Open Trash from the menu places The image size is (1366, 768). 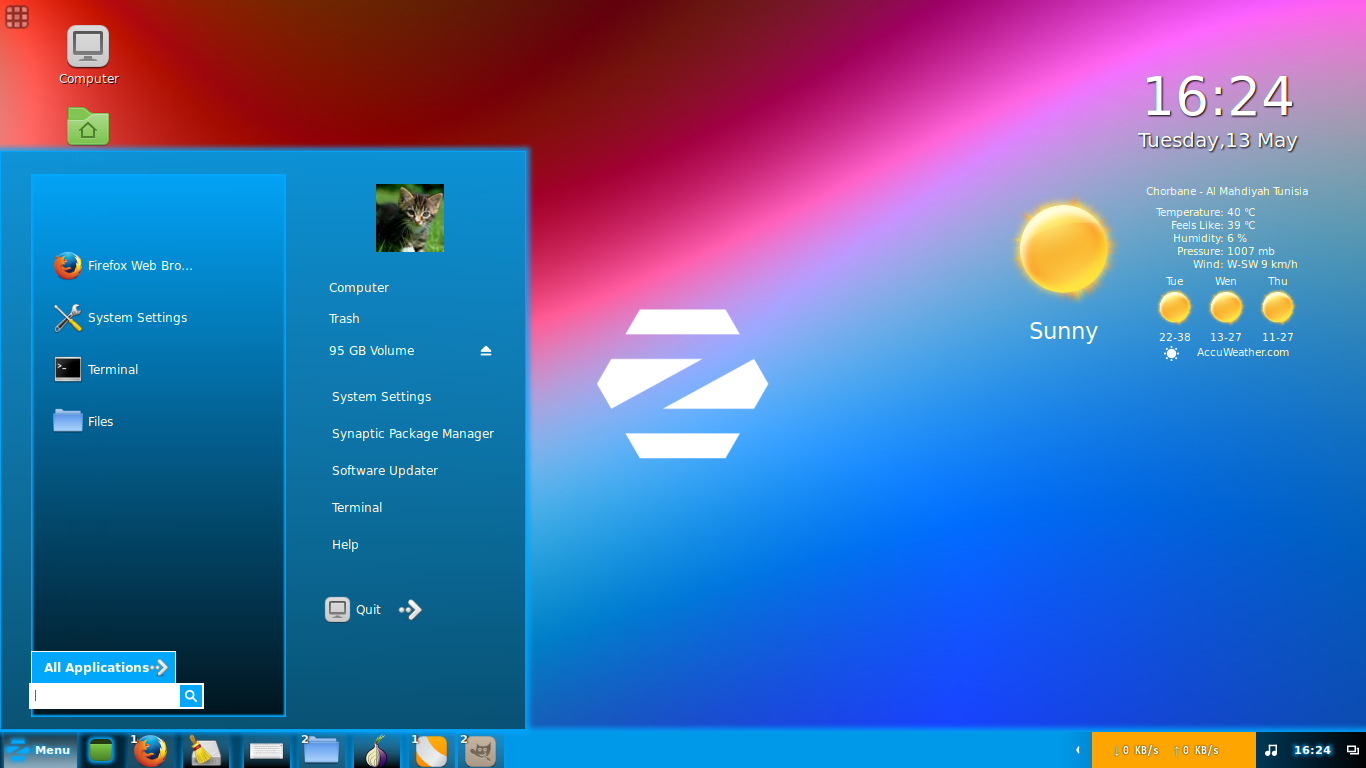click(344, 319)
